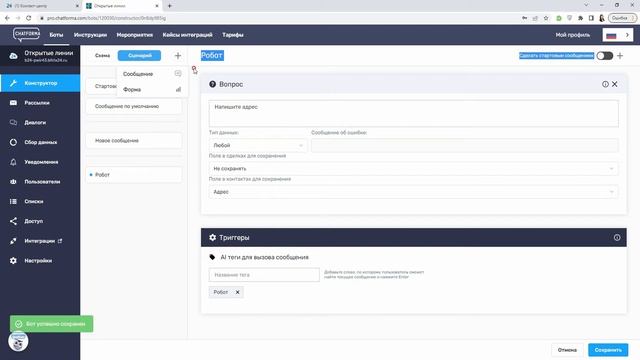Click the Chatforma logo
Screen dimensions: 640x360
coord(27,34)
